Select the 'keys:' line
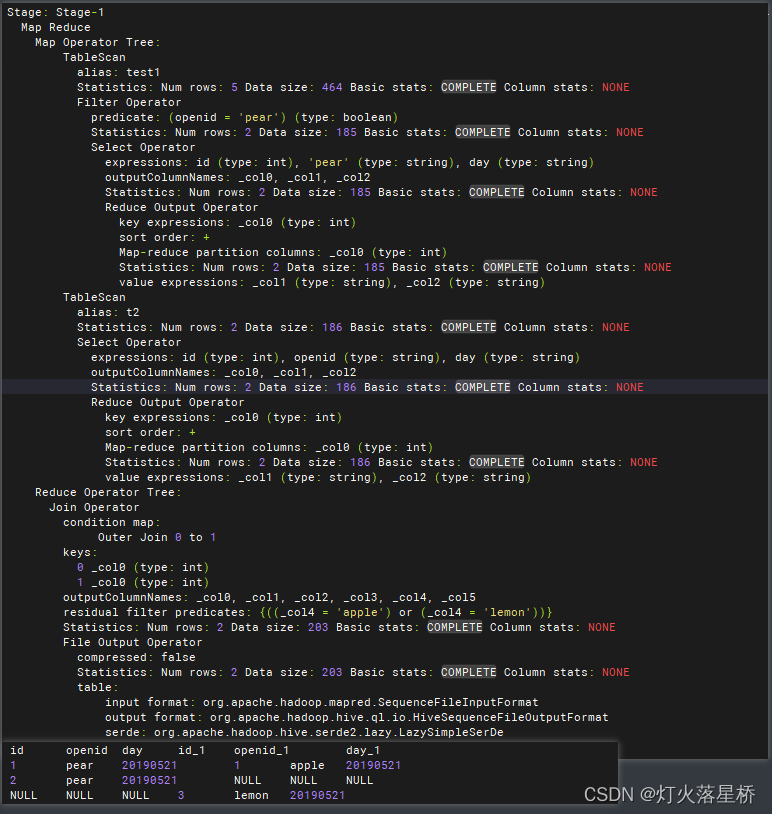Viewport: 772px width, 814px height. (x=80, y=552)
